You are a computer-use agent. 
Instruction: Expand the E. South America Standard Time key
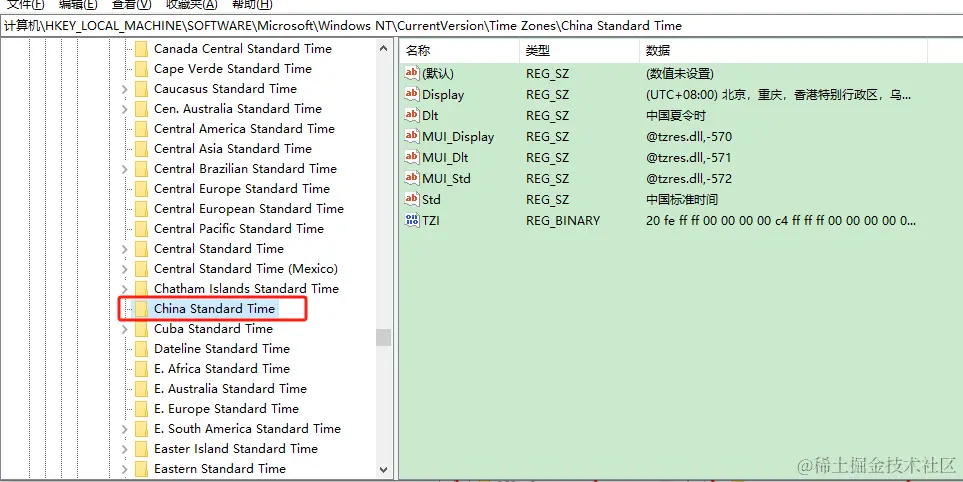(x=125, y=429)
